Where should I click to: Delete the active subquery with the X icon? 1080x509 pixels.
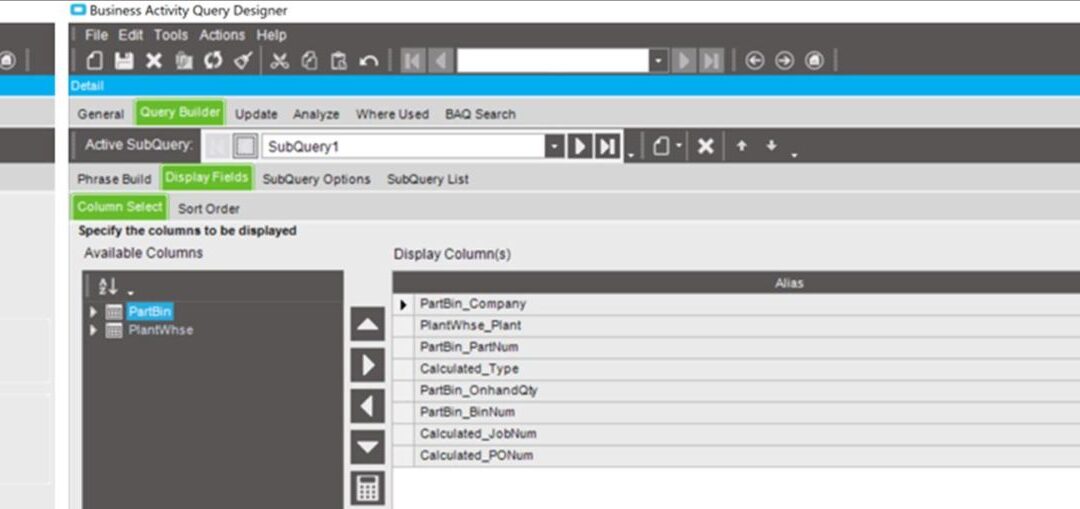705,146
